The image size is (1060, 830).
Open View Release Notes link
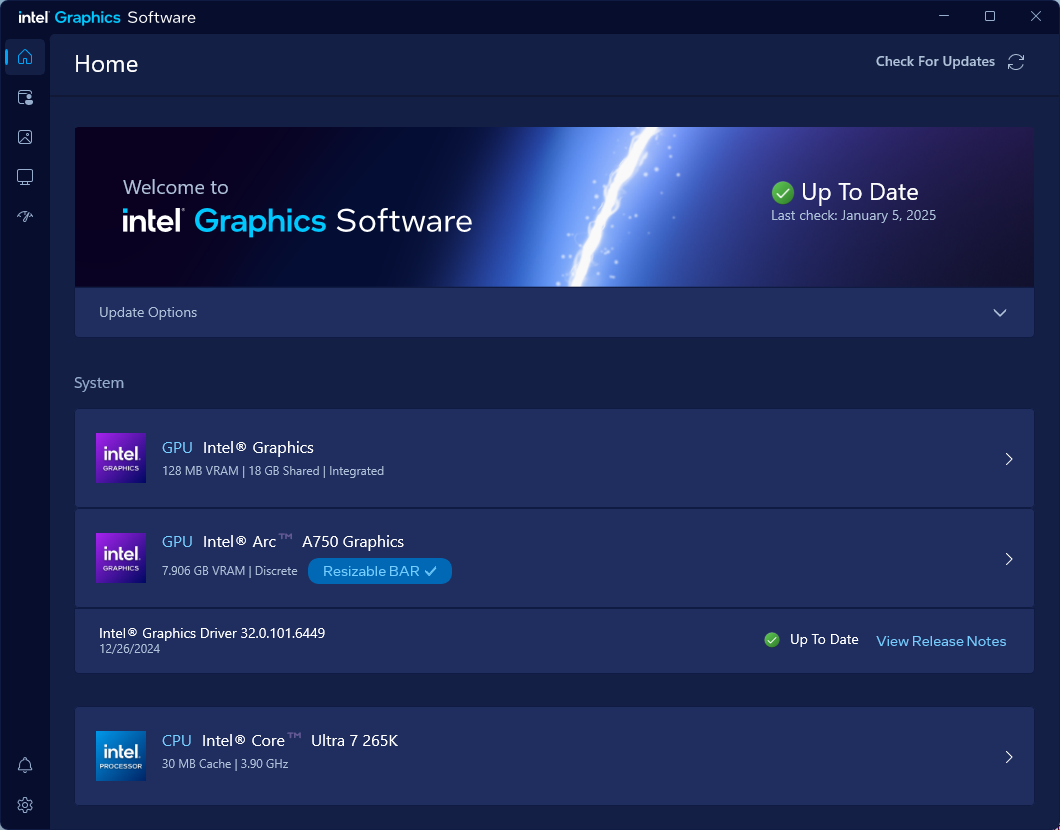click(941, 641)
